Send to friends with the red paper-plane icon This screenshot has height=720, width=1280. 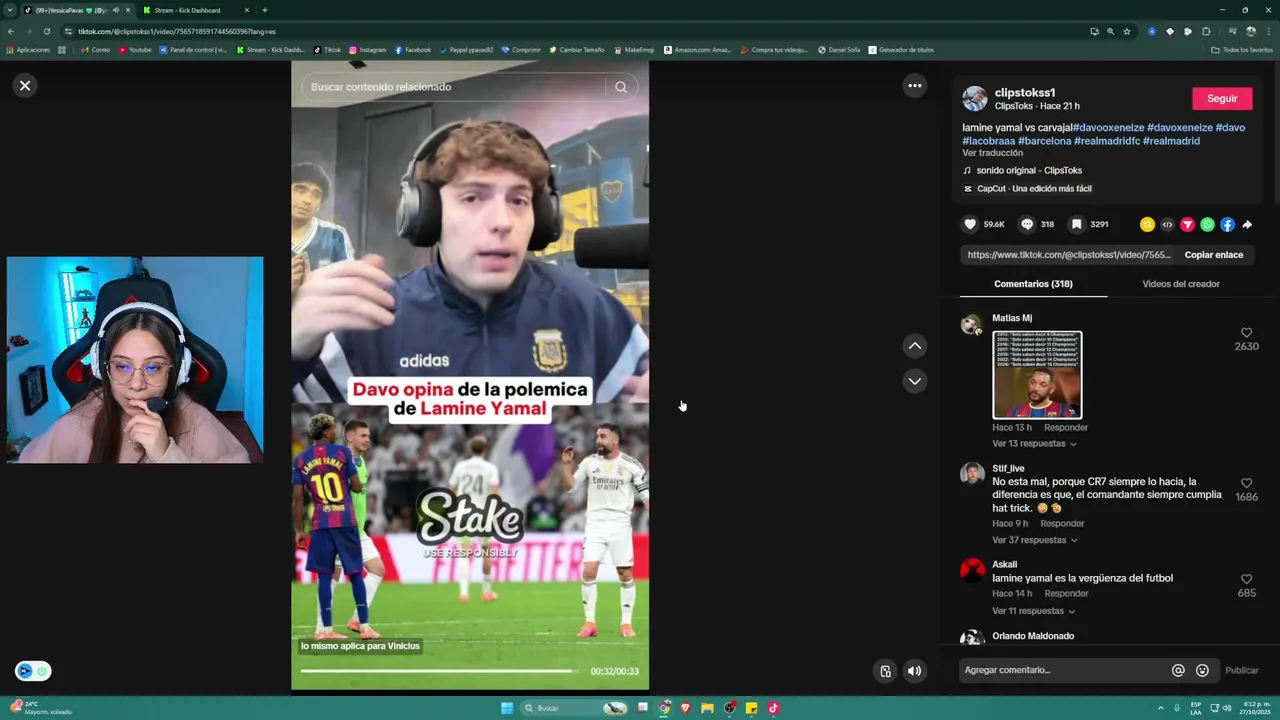[1187, 225]
